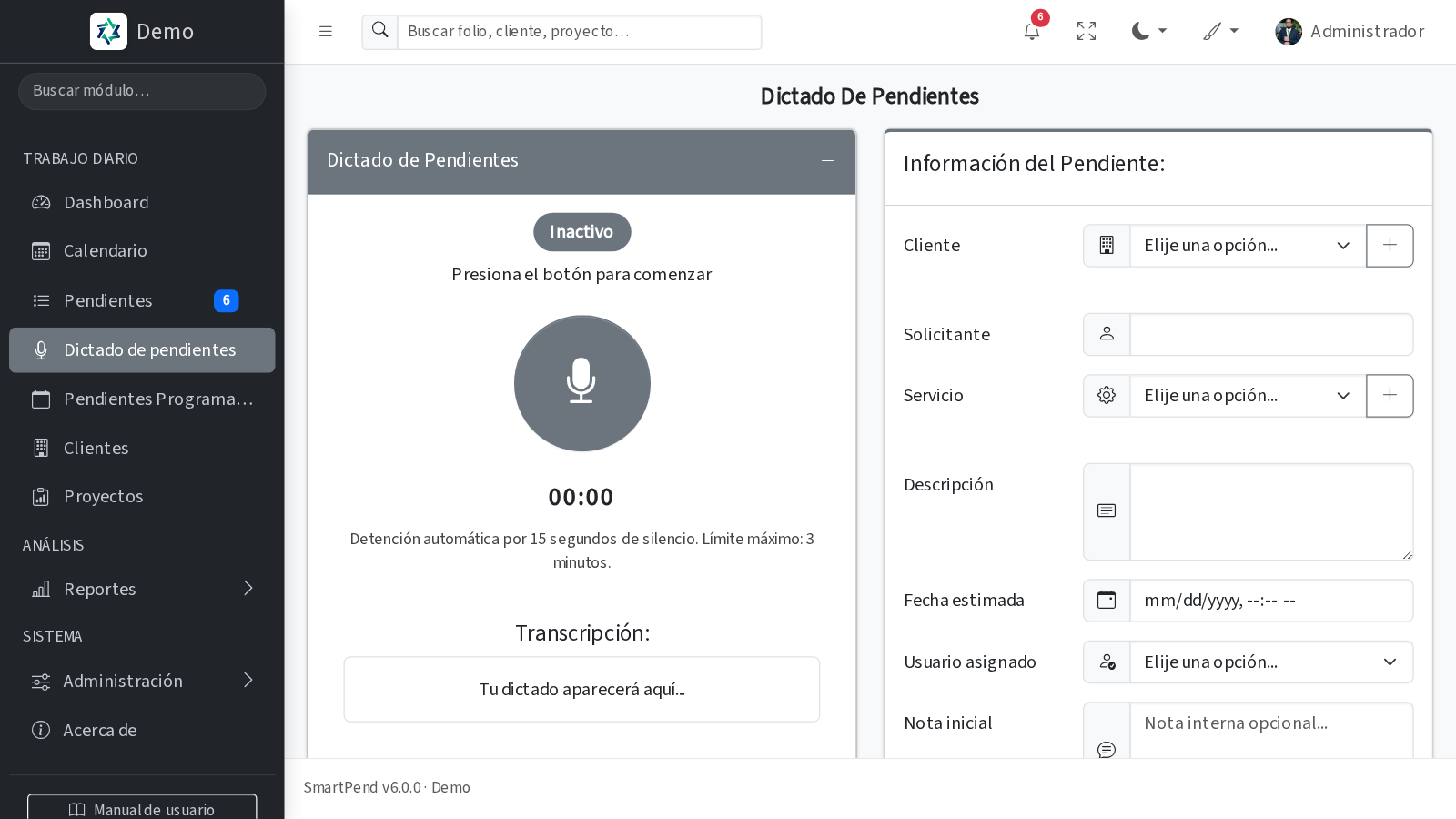Viewport: 1456px width, 819px height.
Task: Click the Dashboard gauge icon
Action: 41,202
